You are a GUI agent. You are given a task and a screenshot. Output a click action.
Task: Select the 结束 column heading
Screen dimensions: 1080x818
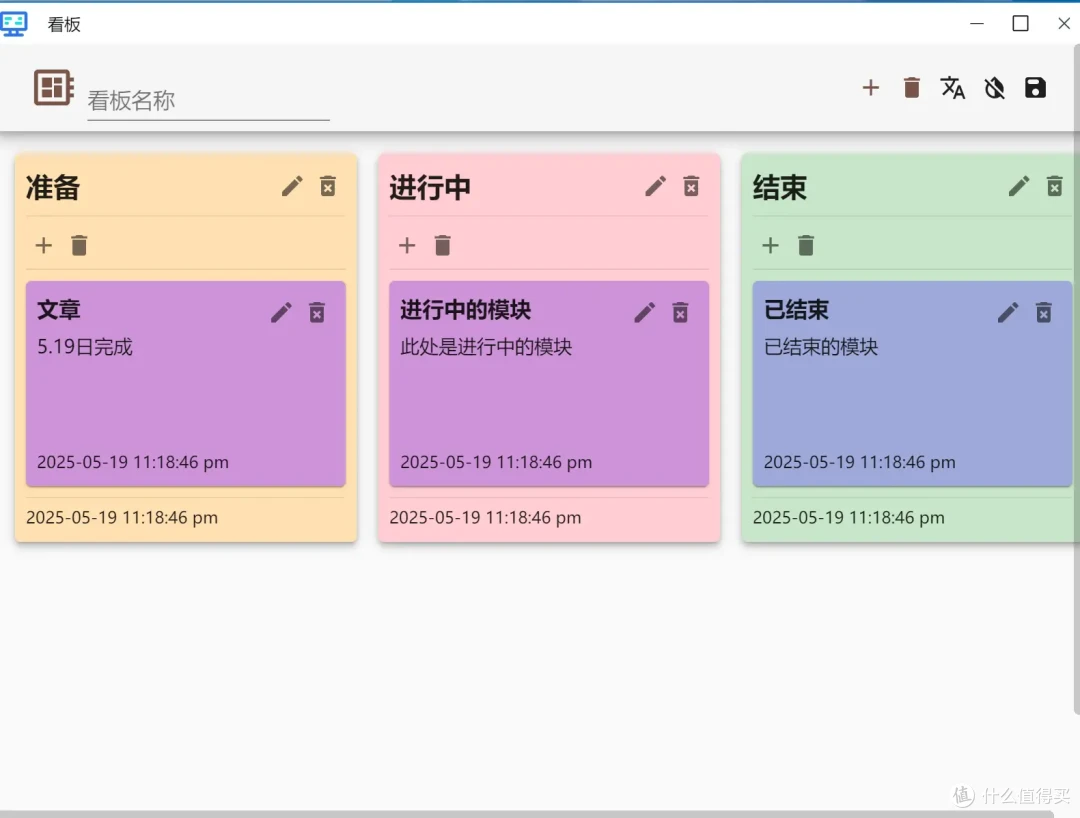[780, 187]
